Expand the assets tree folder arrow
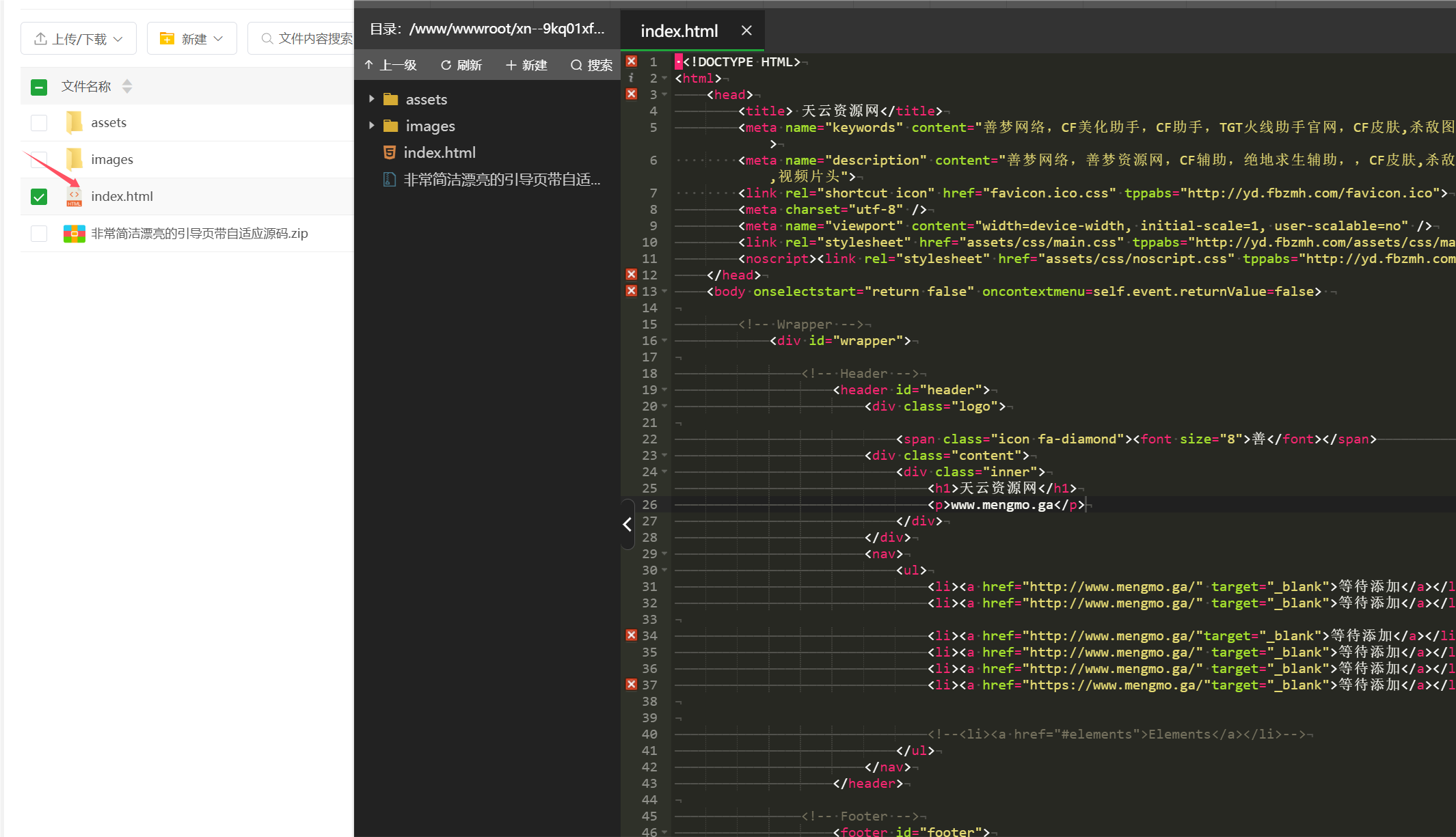This screenshot has height=837, width=1456. pyautogui.click(x=371, y=99)
